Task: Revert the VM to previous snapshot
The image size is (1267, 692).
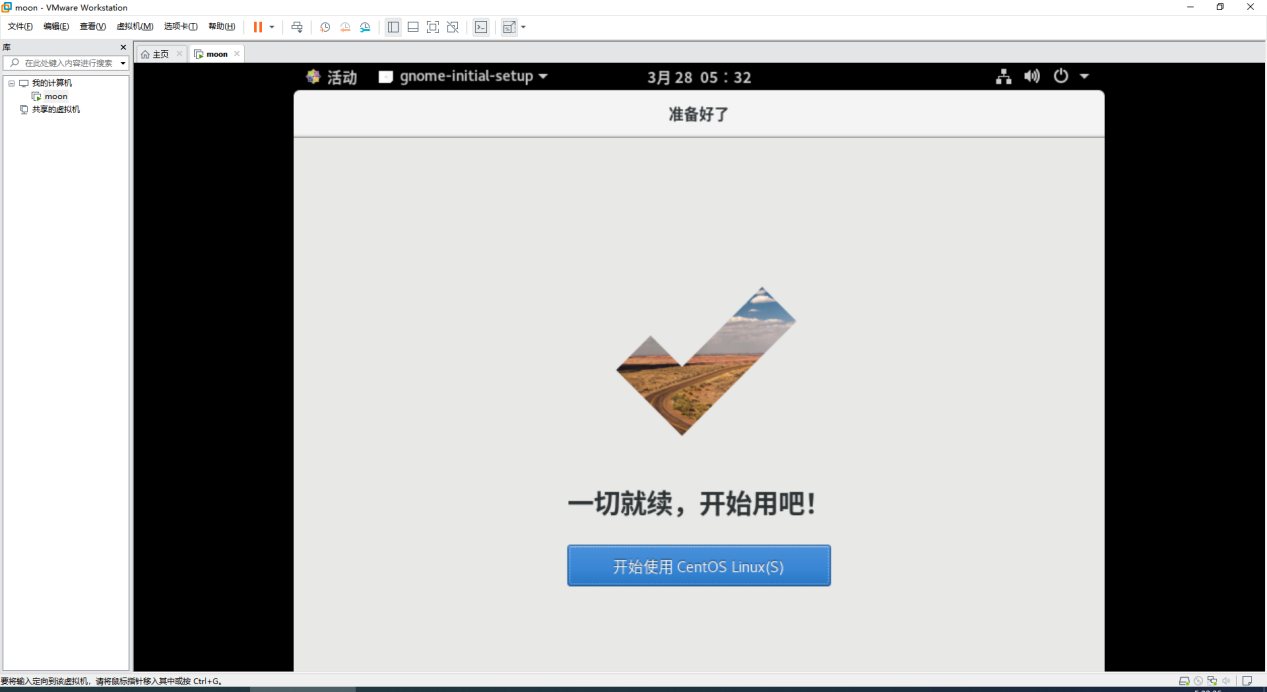Action: (x=345, y=27)
